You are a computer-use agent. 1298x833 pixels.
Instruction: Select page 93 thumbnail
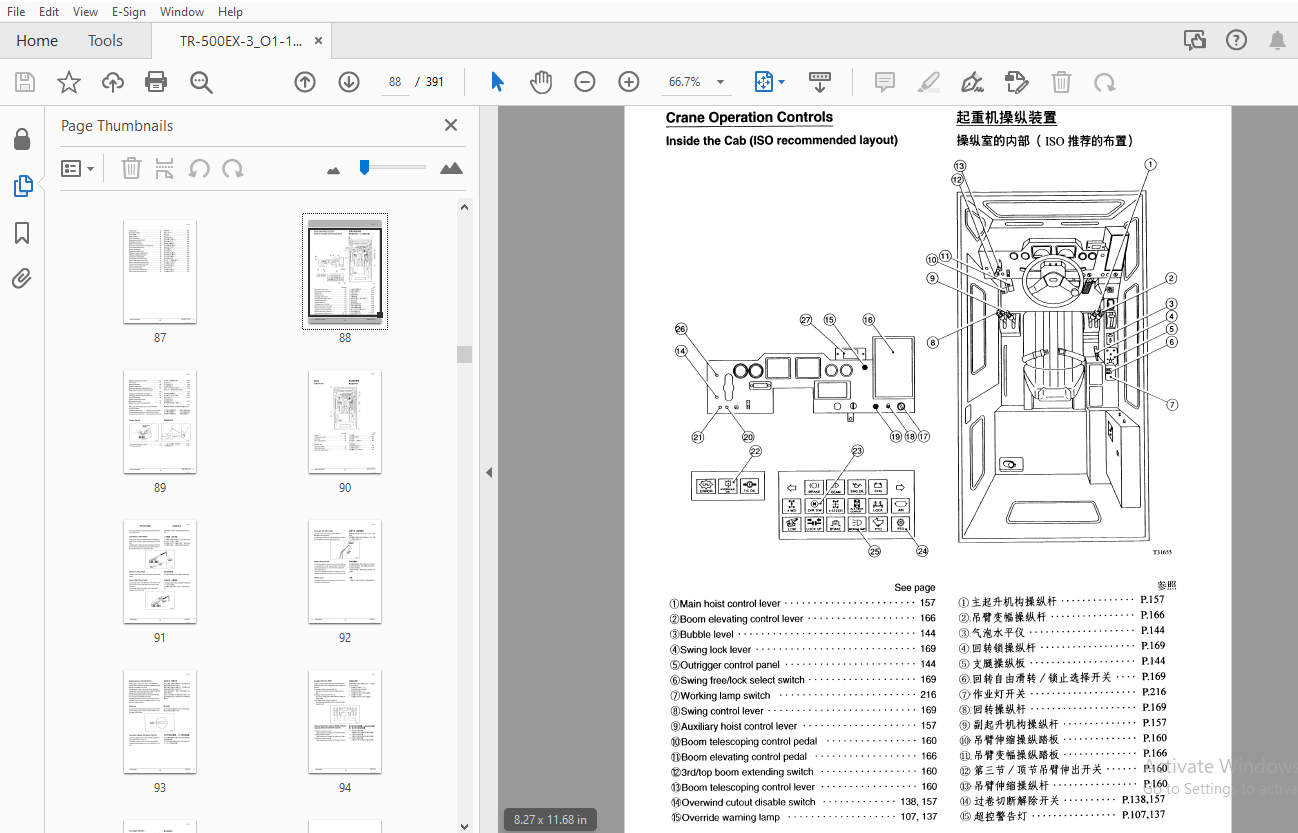pos(160,722)
